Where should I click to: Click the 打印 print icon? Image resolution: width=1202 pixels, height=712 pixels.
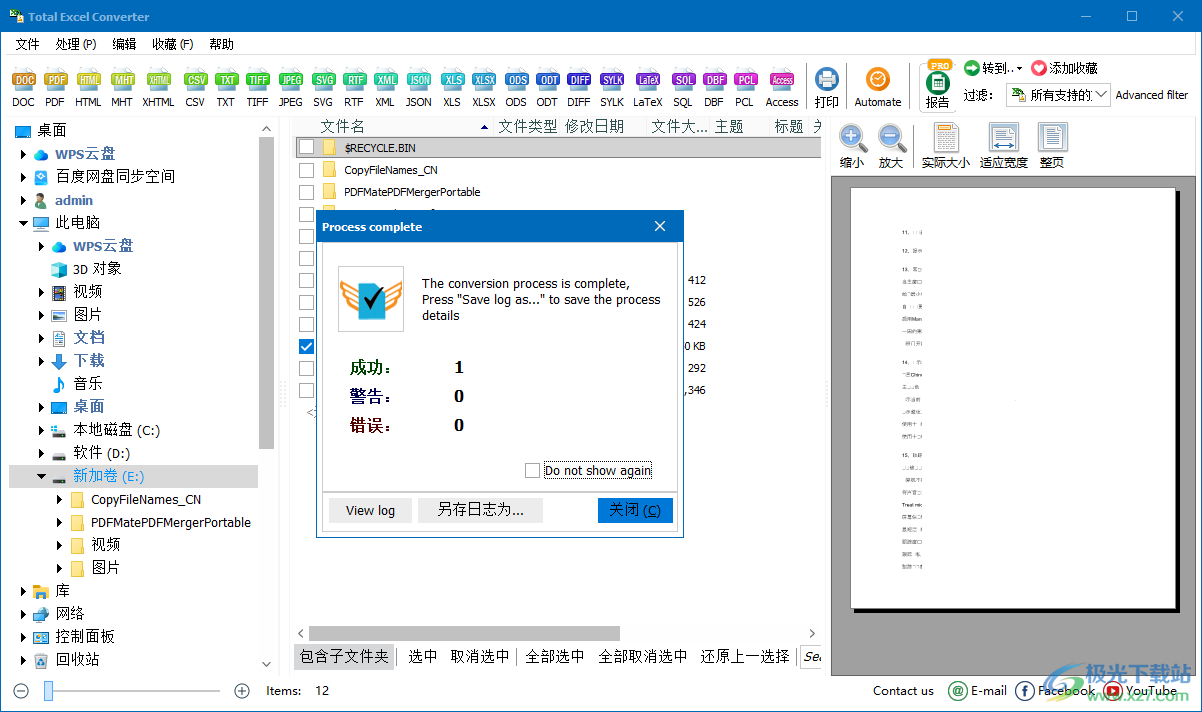(x=827, y=88)
